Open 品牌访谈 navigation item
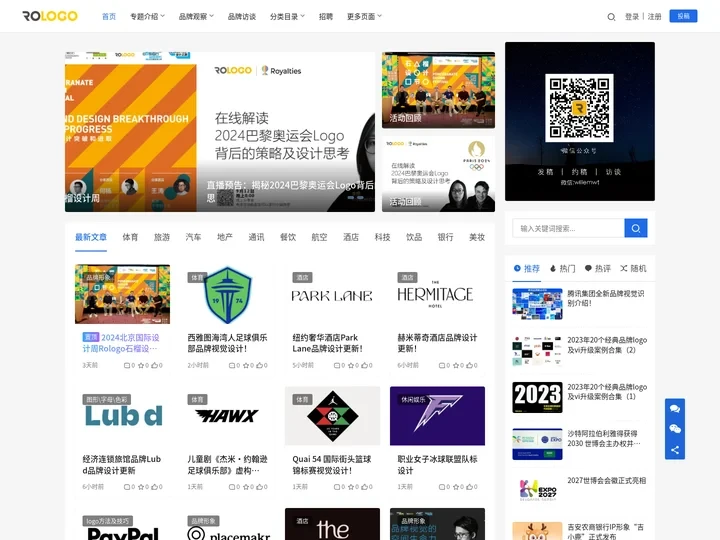 242,17
